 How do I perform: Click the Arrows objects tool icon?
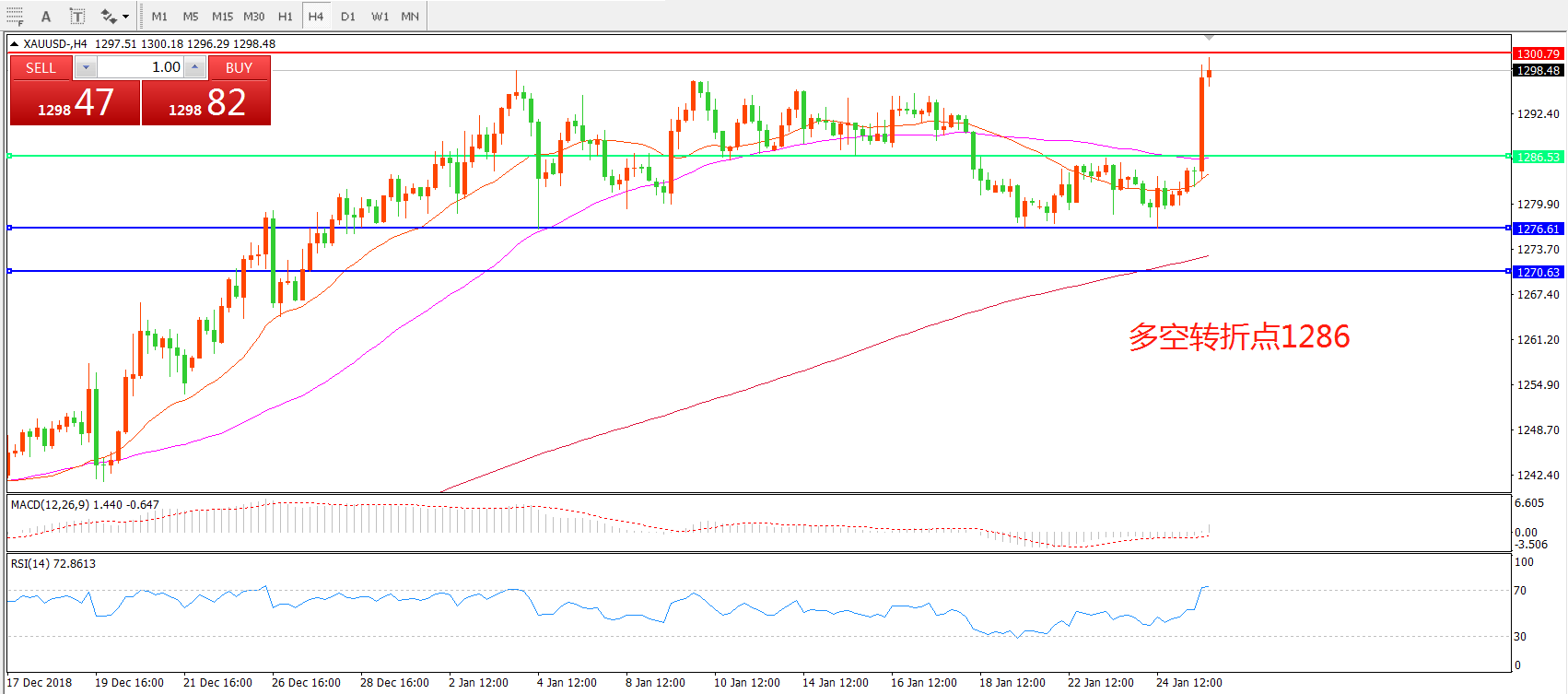click(109, 17)
